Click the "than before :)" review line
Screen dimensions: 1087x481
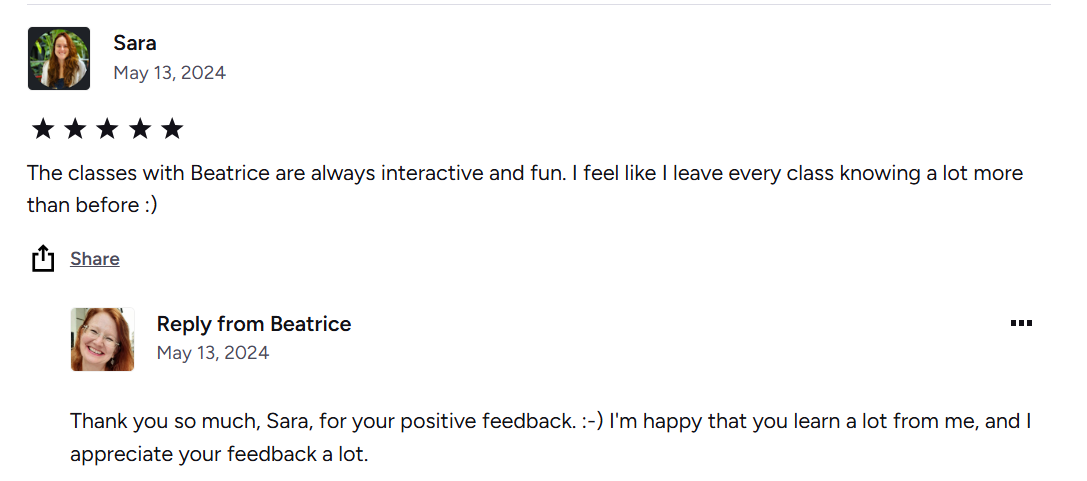click(92, 205)
